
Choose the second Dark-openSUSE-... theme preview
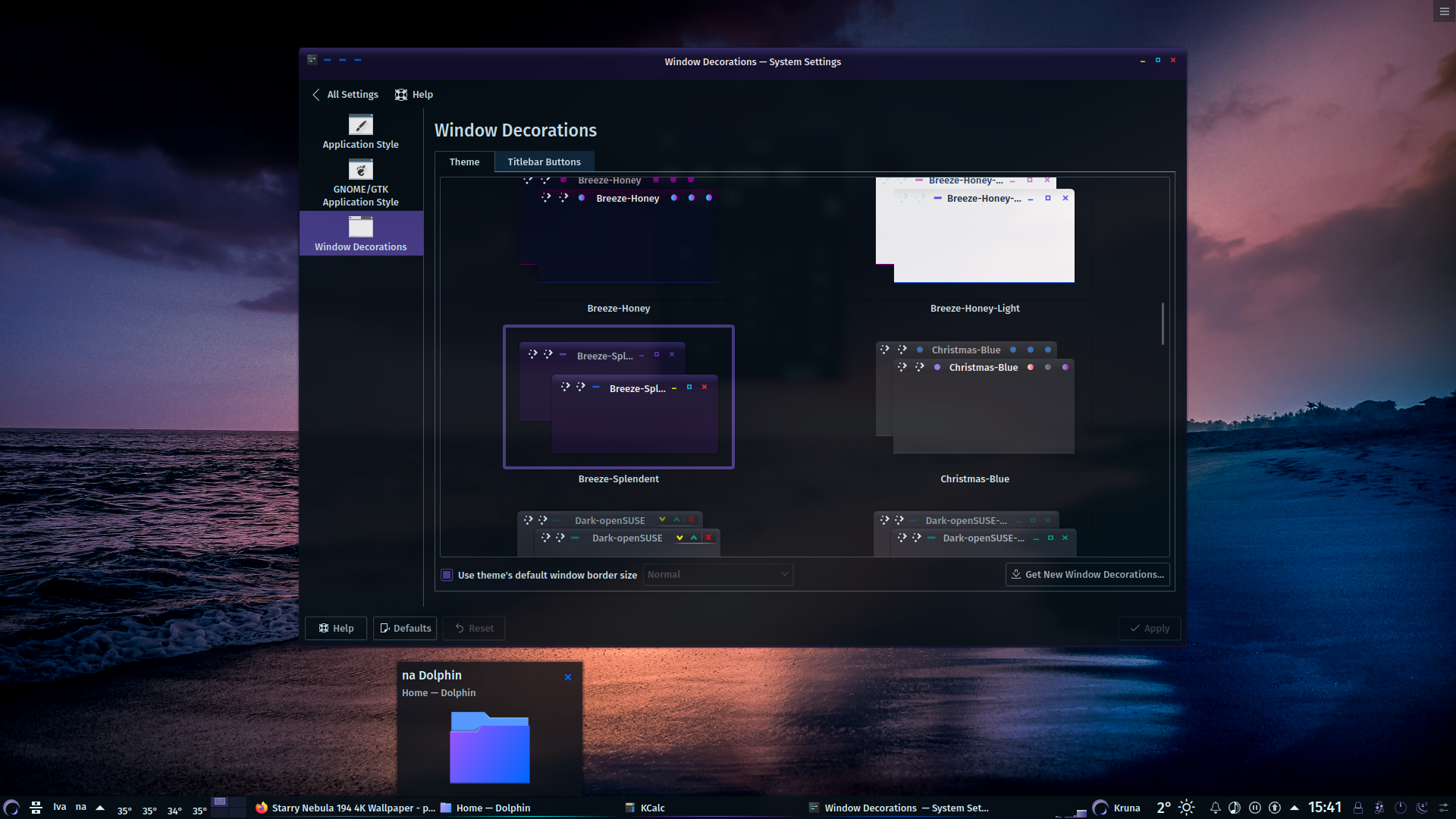coord(974,533)
